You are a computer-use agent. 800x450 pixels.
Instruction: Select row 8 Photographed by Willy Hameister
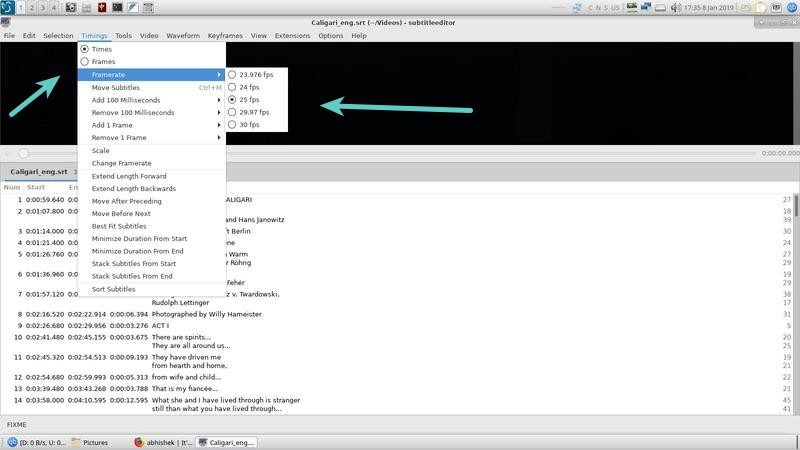click(x=398, y=314)
